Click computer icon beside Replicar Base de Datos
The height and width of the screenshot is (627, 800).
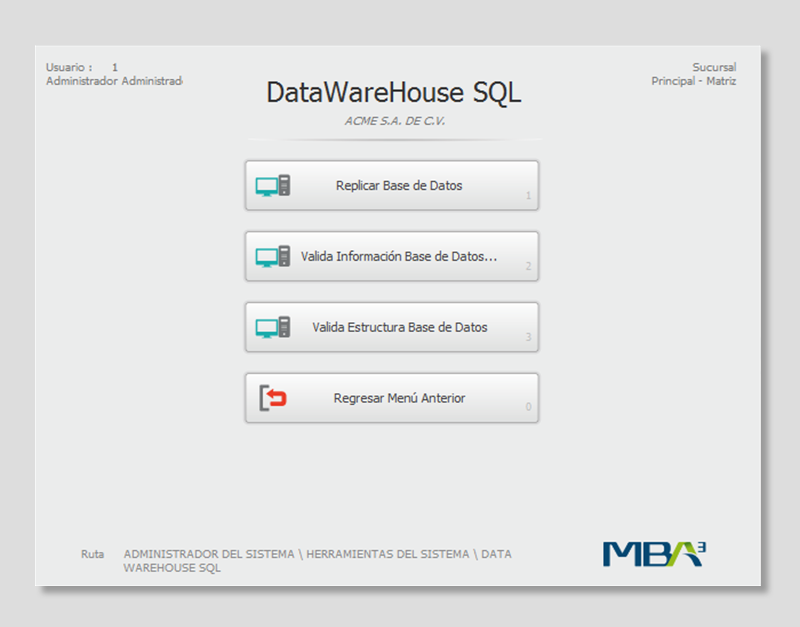[x=273, y=186]
